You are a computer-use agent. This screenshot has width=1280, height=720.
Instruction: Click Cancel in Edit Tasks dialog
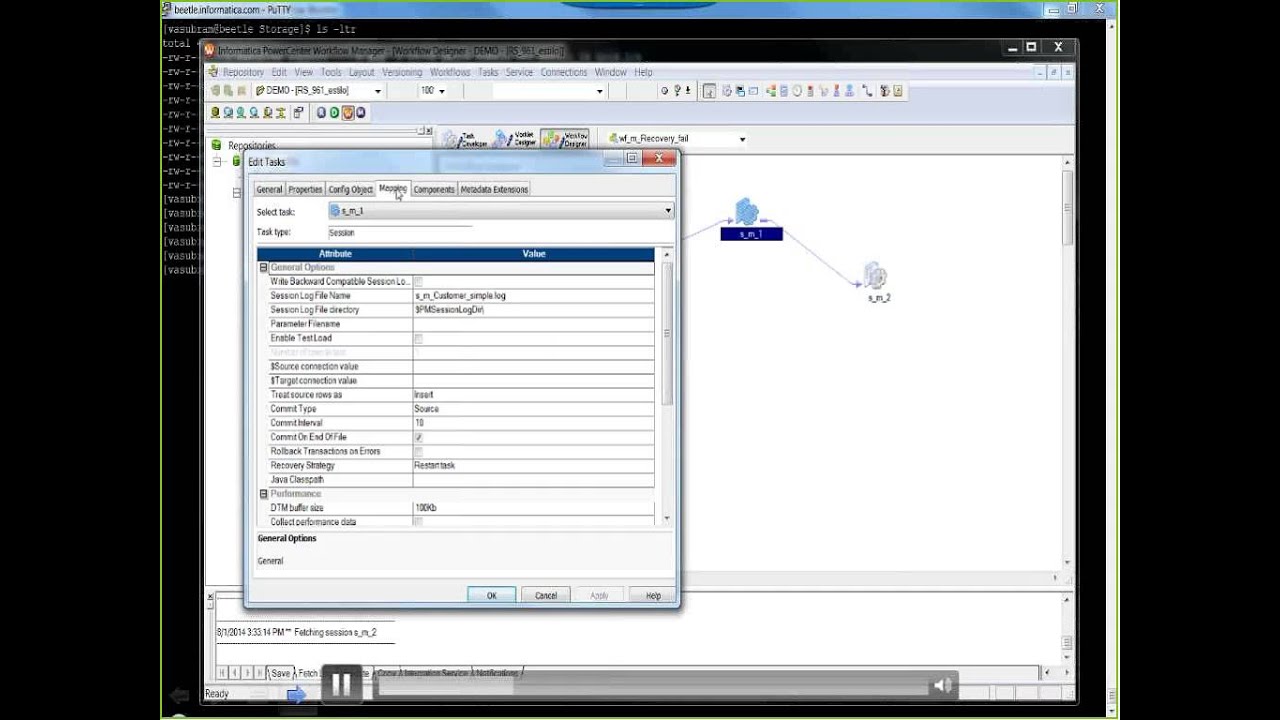[546, 595]
